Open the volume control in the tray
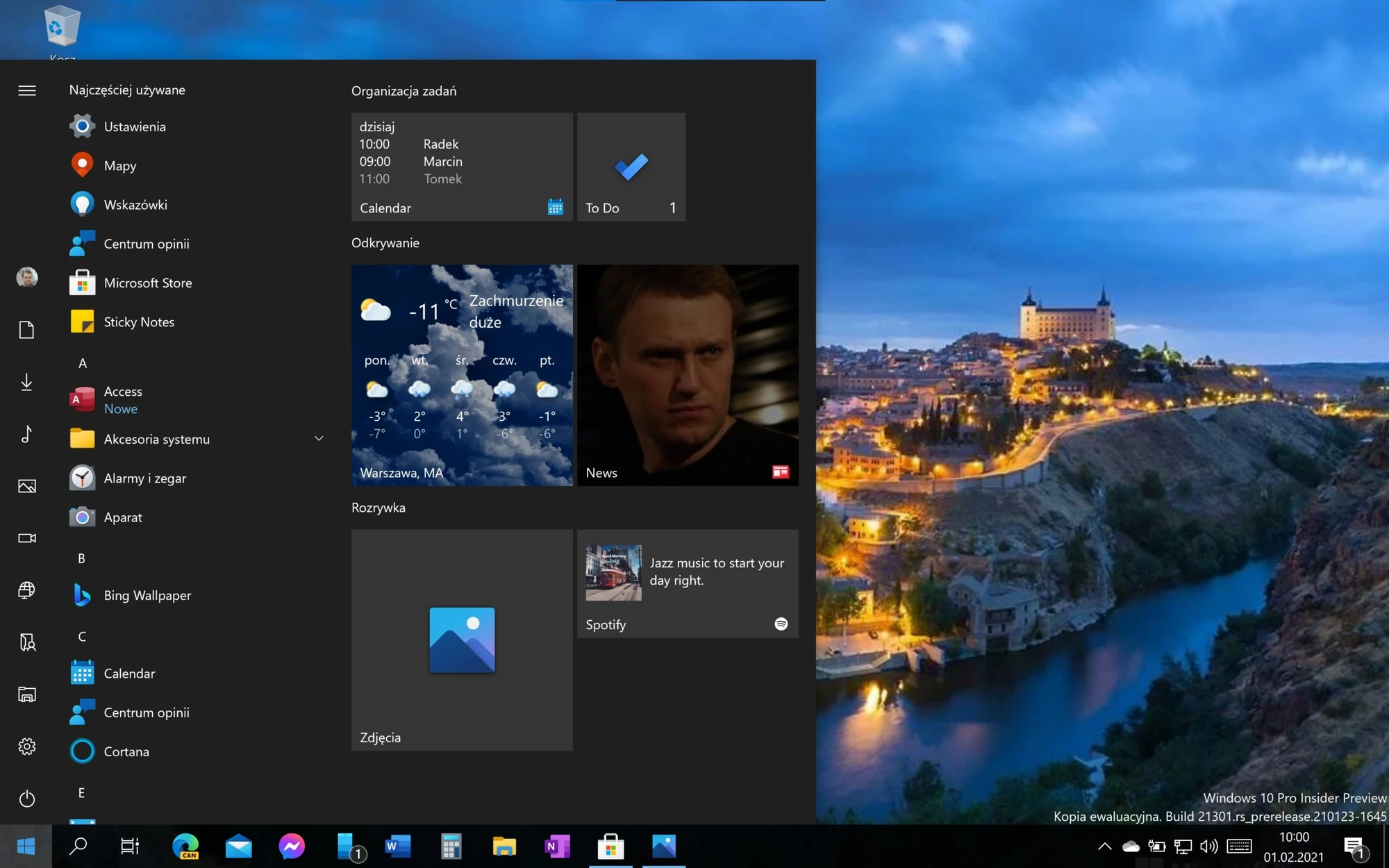The height and width of the screenshot is (868, 1389). coord(1209,846)
